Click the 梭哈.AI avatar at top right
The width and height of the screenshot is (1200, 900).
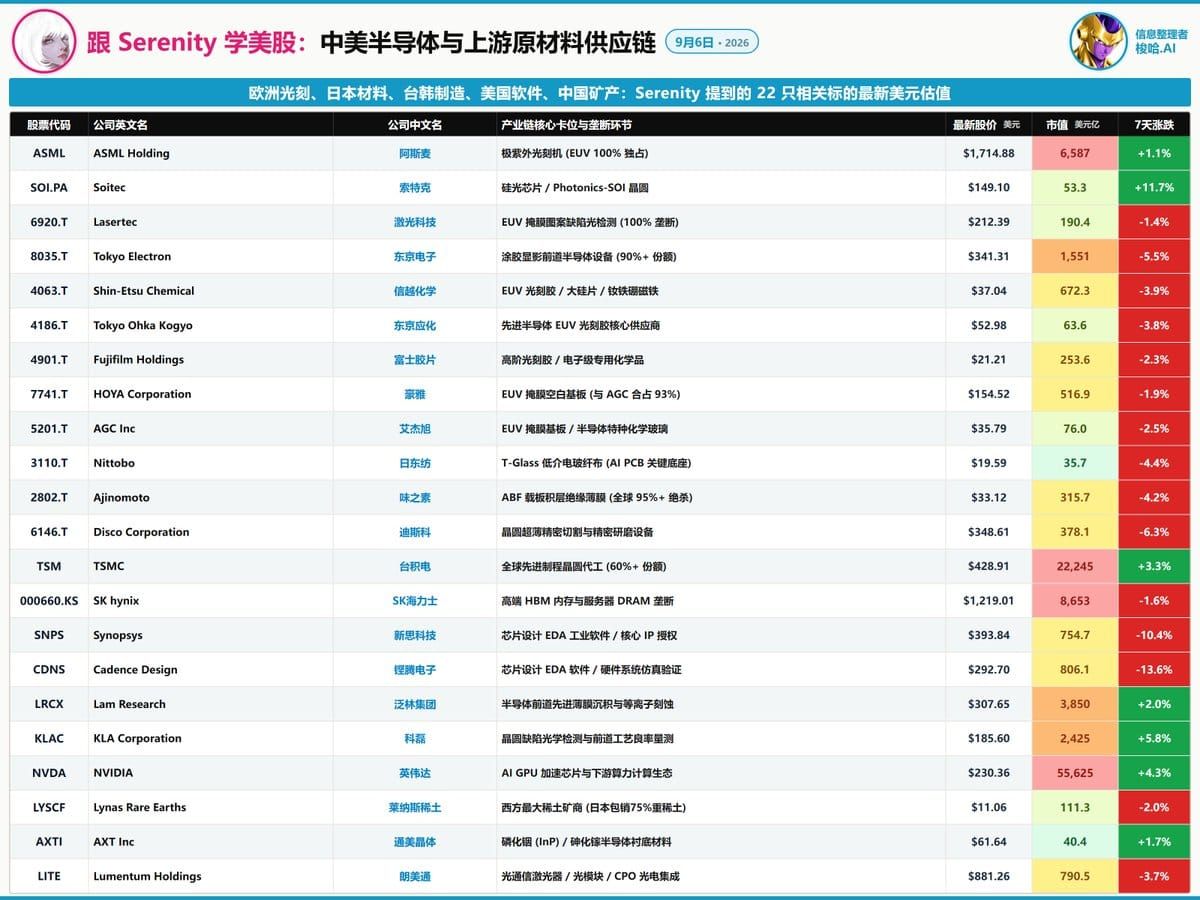(x=1099, y=42)
